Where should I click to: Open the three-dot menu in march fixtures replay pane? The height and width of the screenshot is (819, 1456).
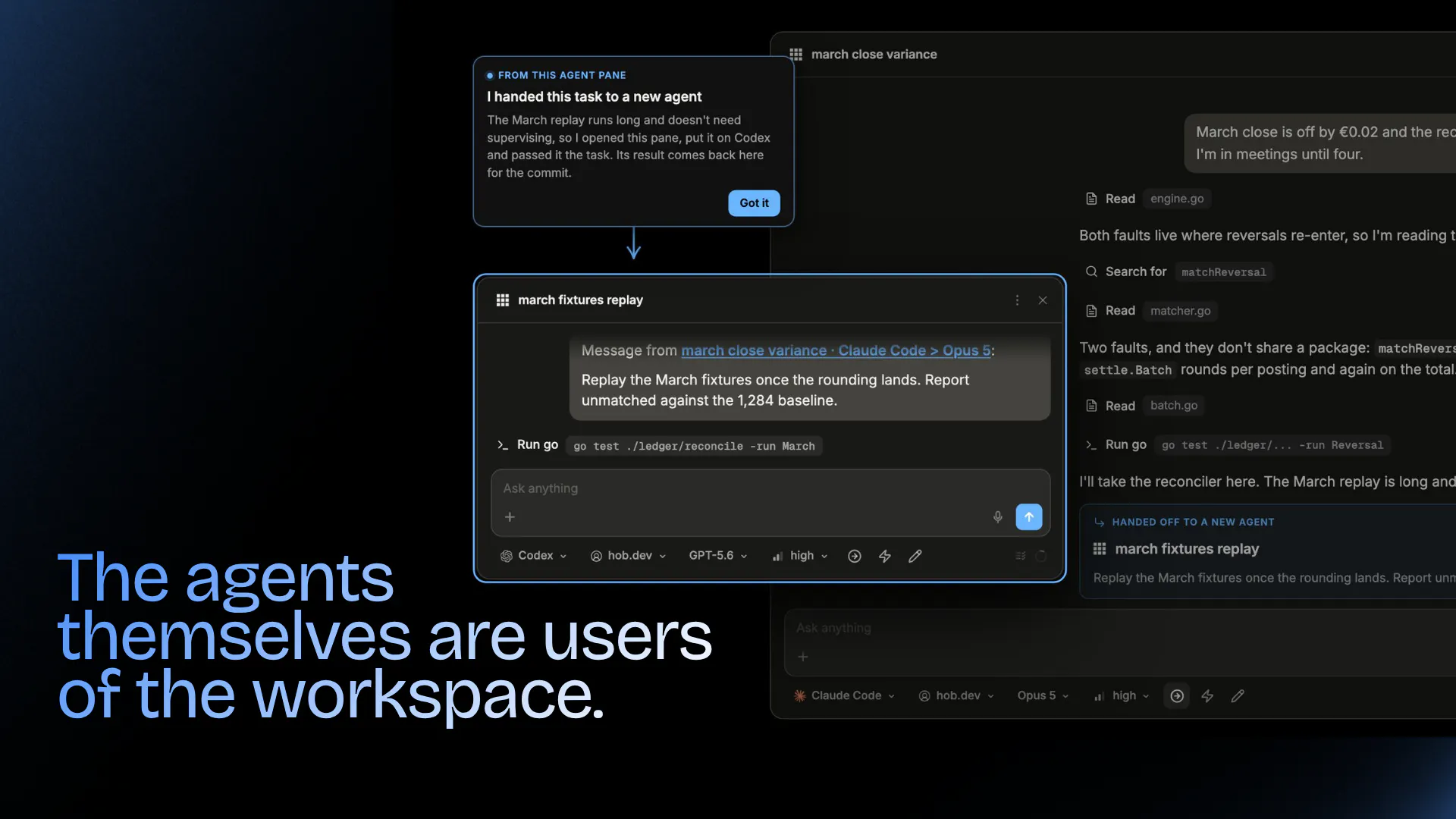1017,300
